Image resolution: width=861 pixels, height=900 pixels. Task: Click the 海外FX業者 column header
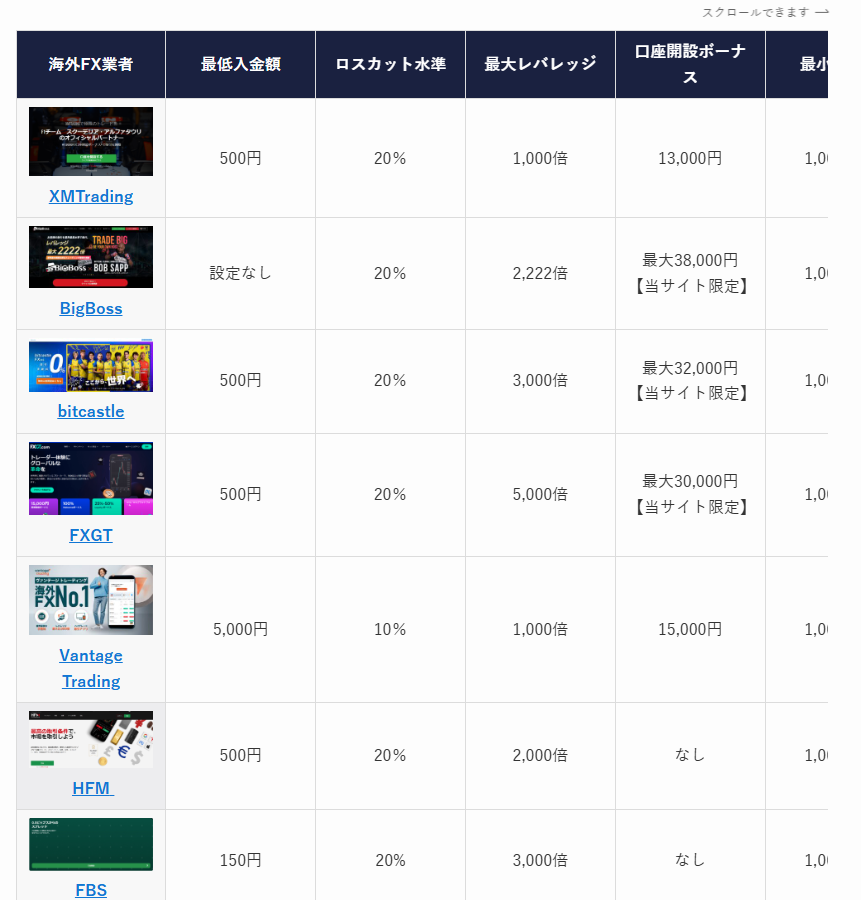(91, 65)
